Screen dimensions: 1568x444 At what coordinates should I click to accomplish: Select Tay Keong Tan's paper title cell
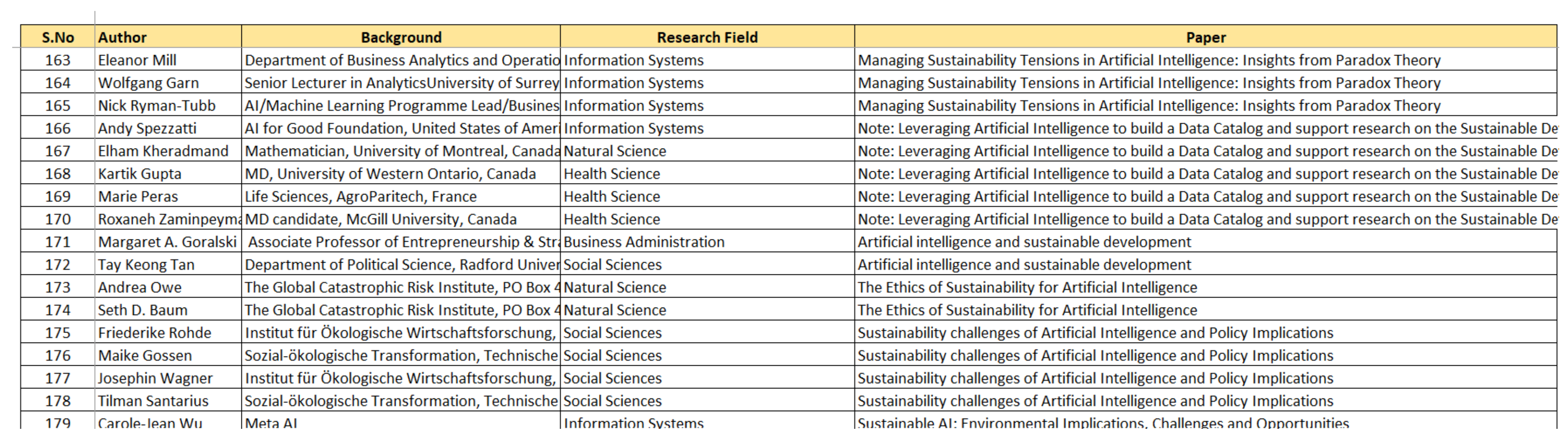pos(1205,265)
